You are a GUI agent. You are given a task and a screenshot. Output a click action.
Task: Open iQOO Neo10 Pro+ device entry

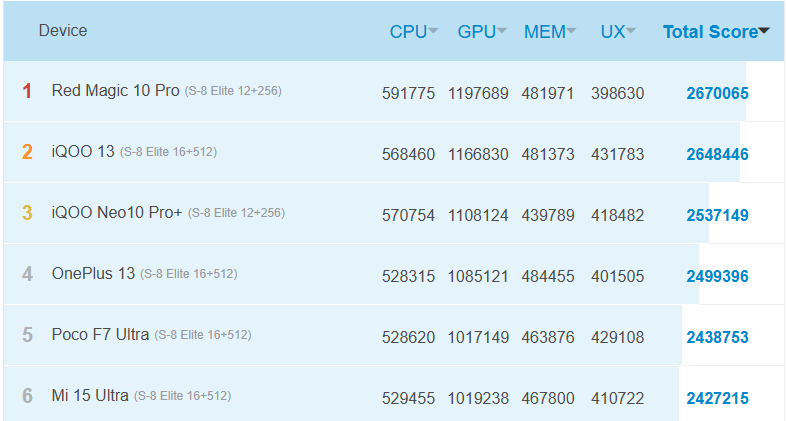click(x=117, y=213)
